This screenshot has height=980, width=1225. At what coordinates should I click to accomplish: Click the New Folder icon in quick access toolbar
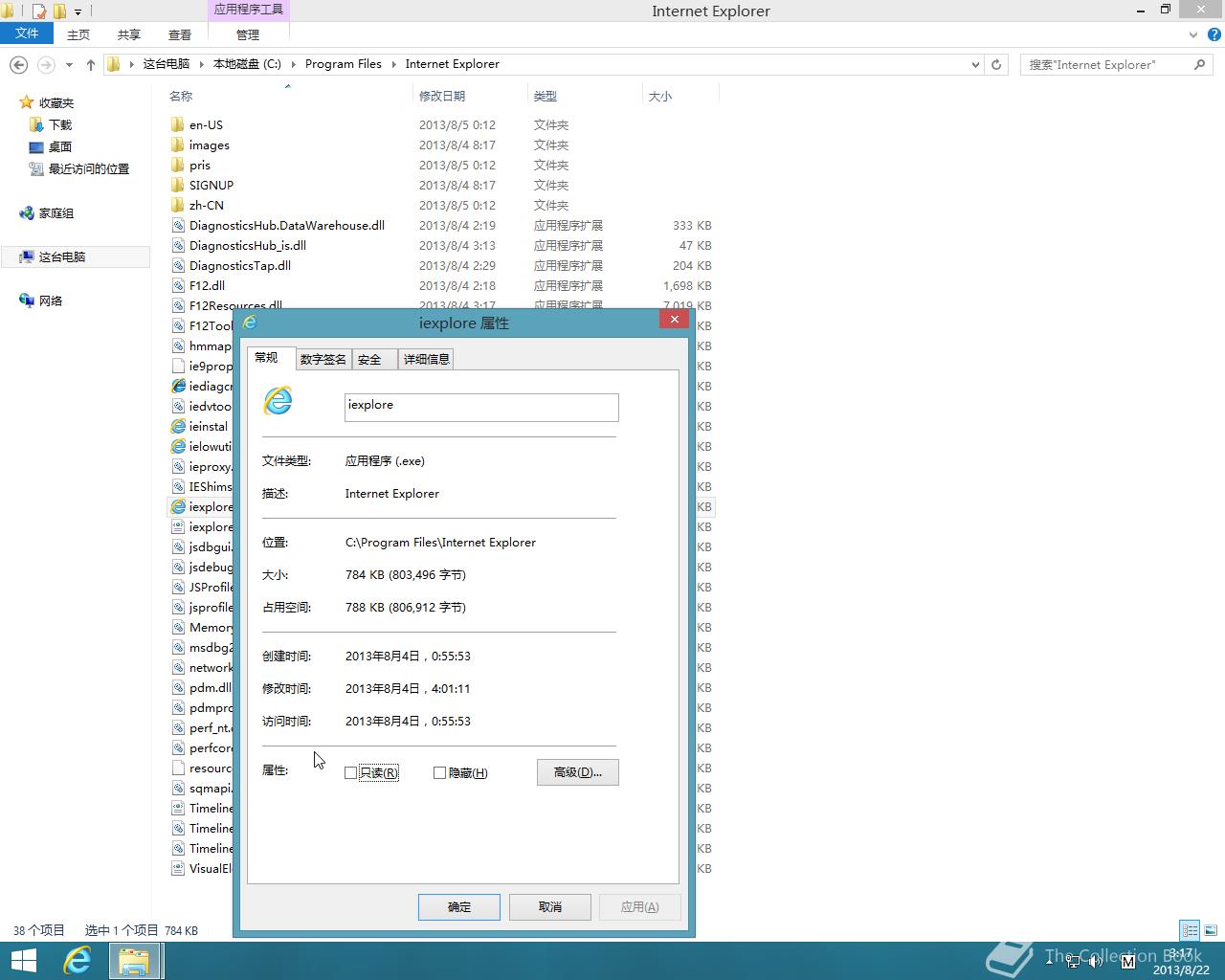59,11
